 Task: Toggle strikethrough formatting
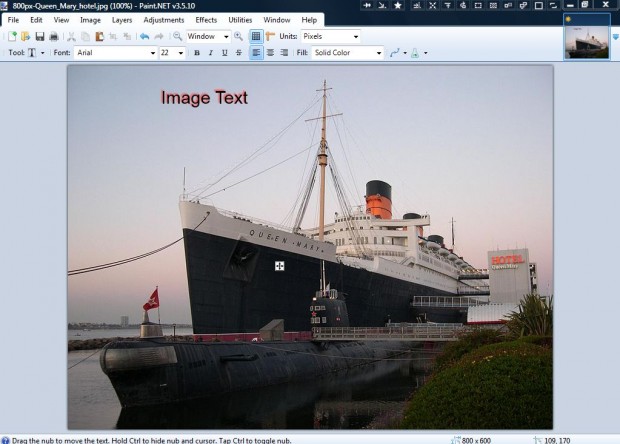239,53
